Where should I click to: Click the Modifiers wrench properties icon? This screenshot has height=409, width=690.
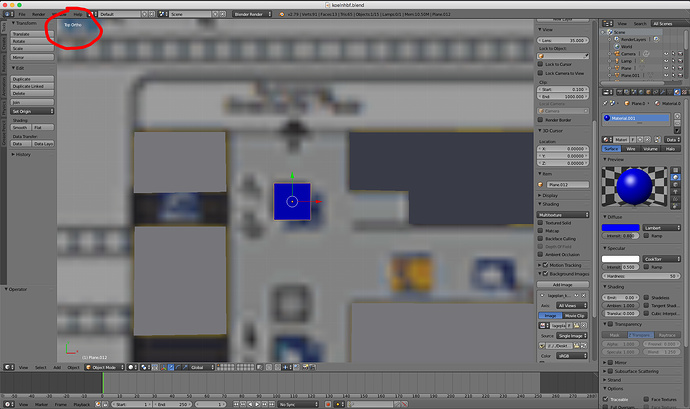tap(663, 92)
